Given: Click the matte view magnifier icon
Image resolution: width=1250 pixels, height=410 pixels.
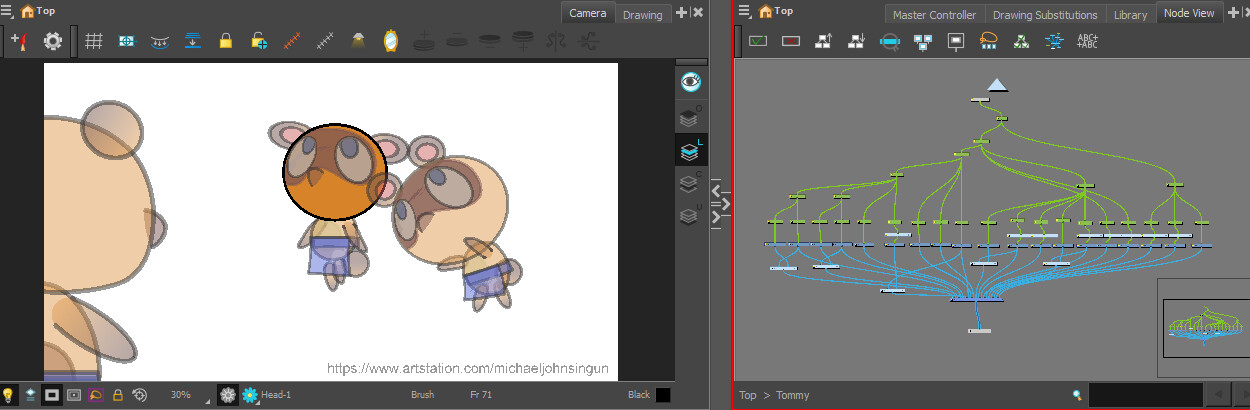Looking at the screenshot, I should point(96,395).
